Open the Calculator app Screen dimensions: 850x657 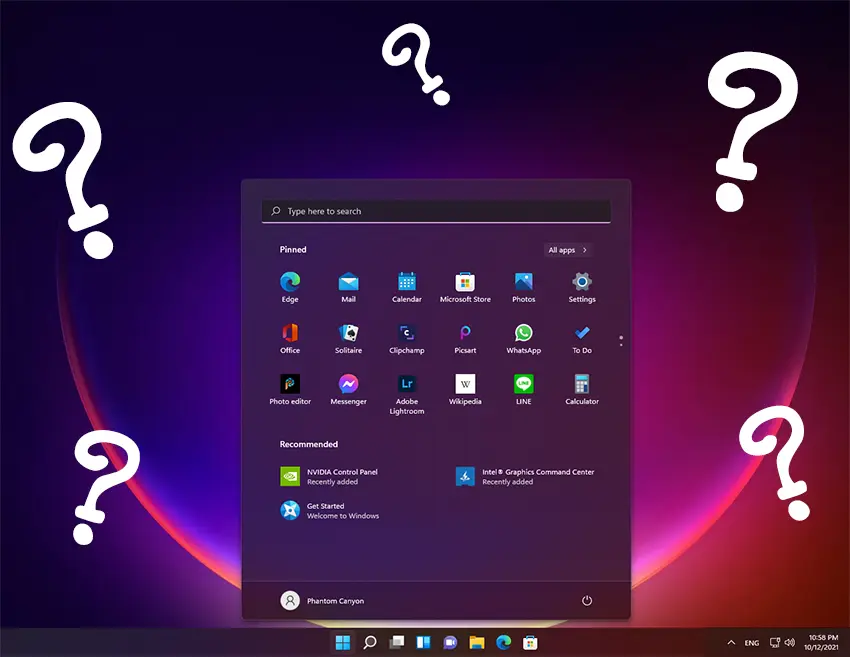(582, 384)
